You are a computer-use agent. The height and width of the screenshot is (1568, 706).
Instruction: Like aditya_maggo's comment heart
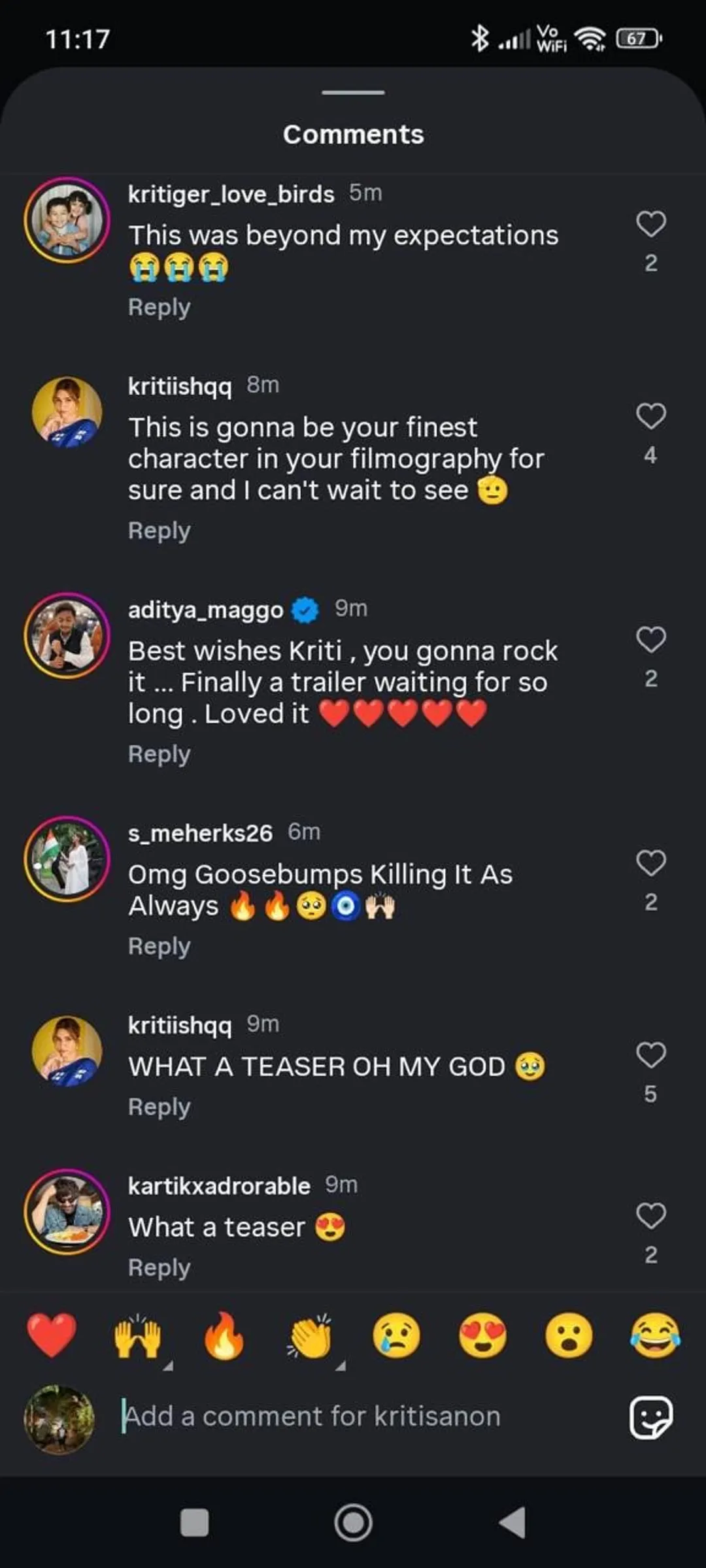click(x=650, y=640)
